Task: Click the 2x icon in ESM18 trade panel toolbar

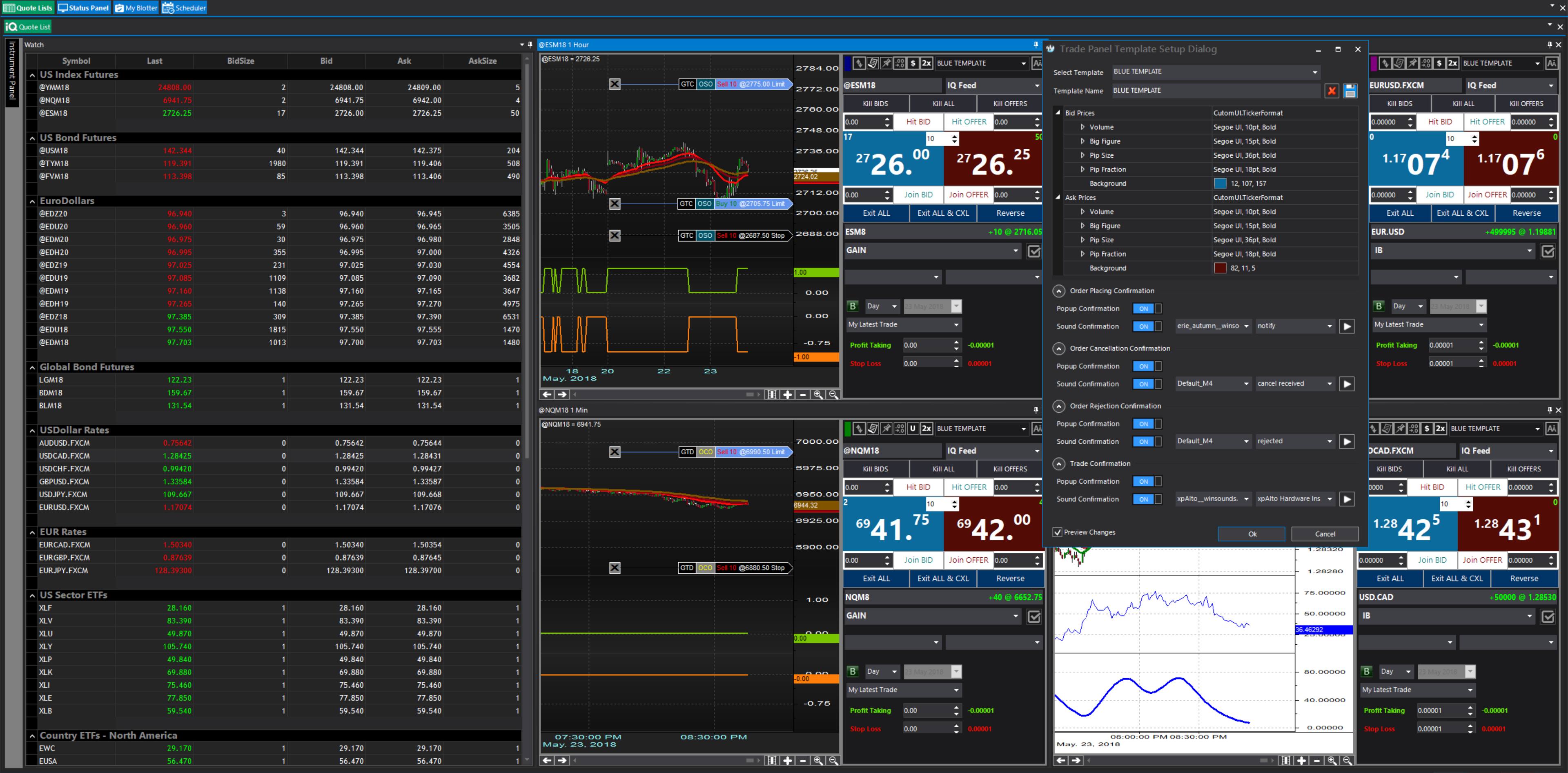Action: click(927, 63)
